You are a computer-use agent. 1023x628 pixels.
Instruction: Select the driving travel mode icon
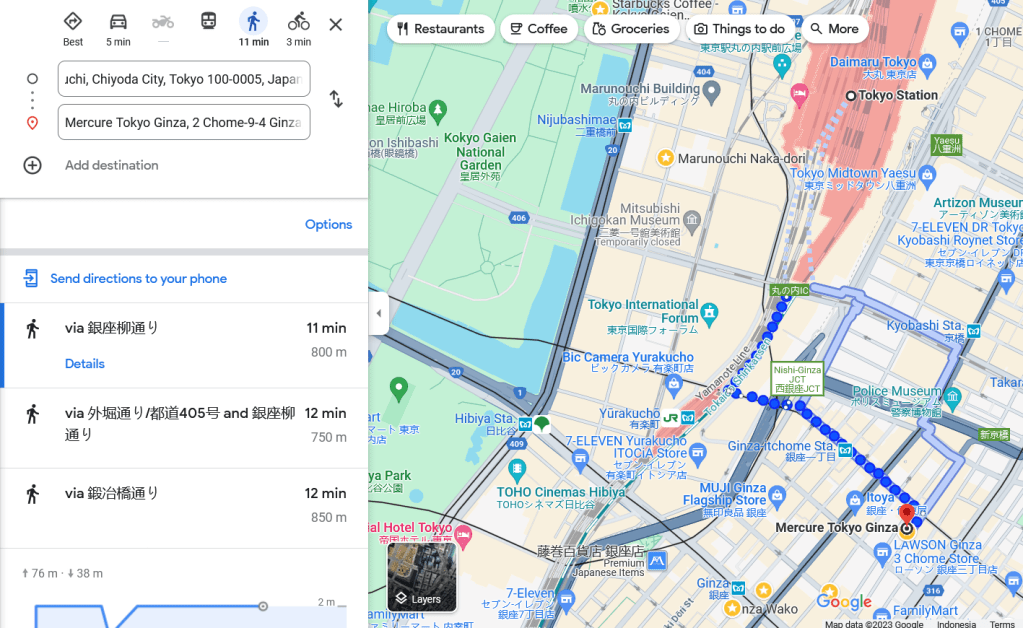click(x=118, y=22)
